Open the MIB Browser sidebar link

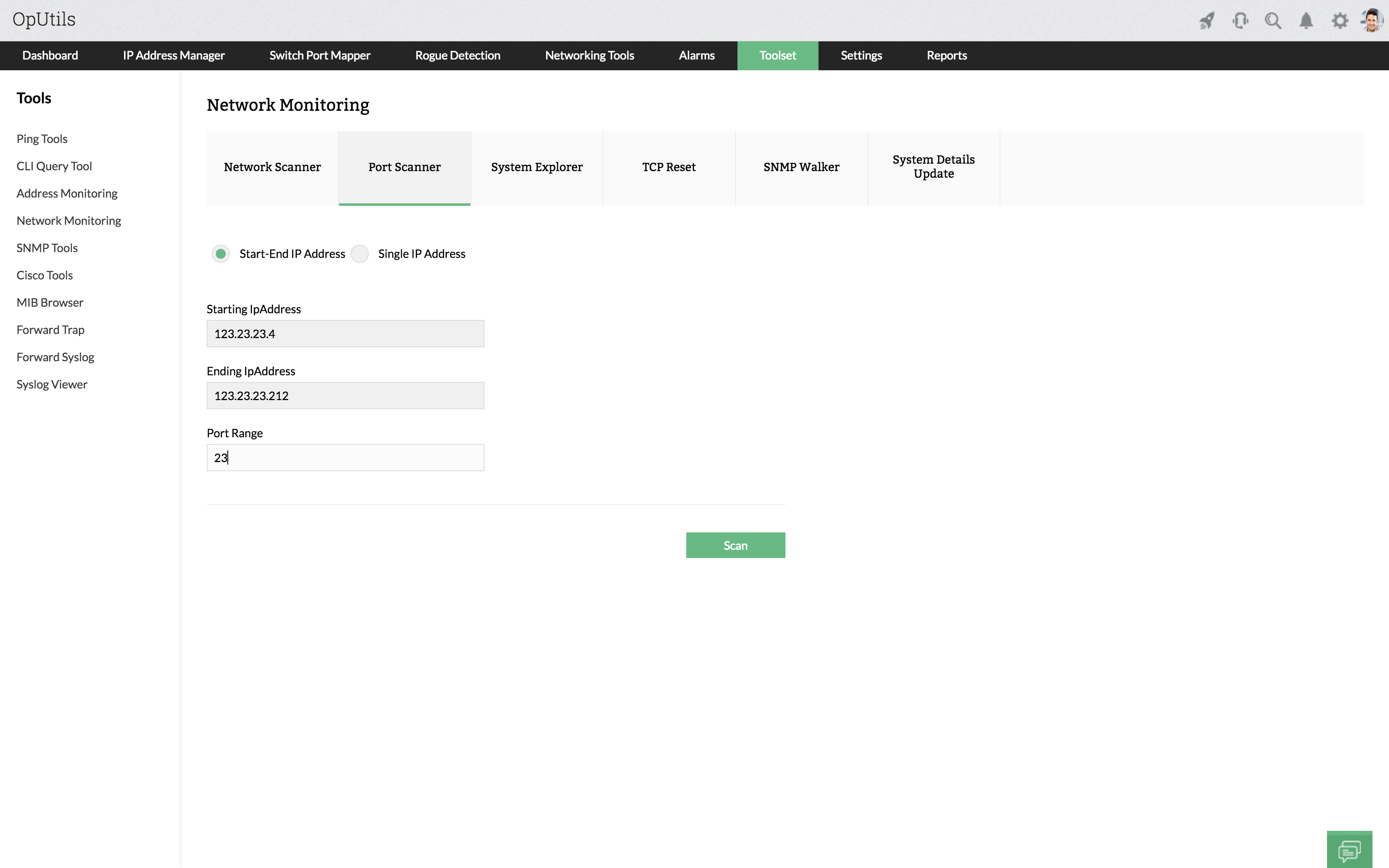point(50,303)
